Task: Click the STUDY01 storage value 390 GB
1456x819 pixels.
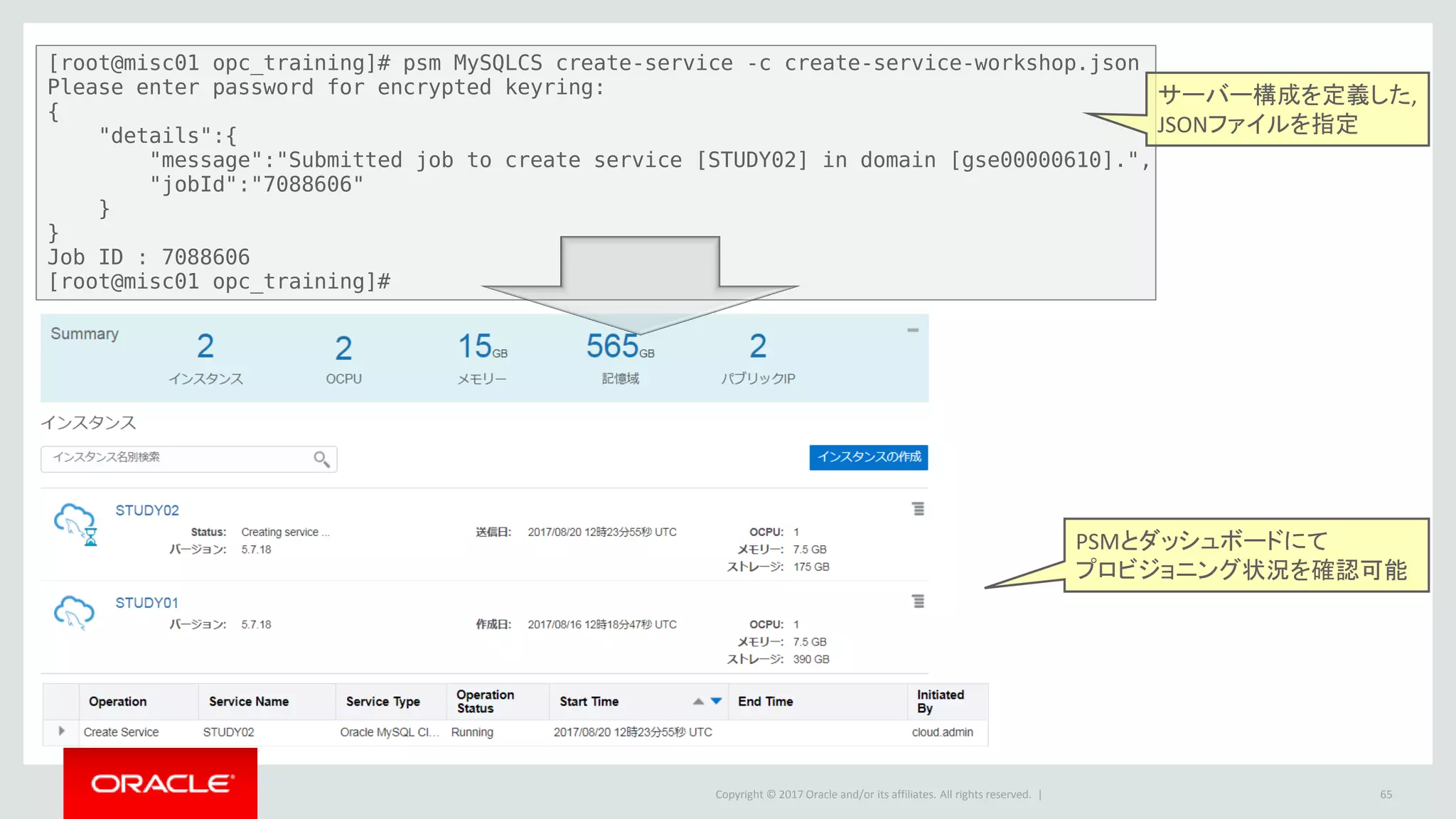Action: point(811,660)
